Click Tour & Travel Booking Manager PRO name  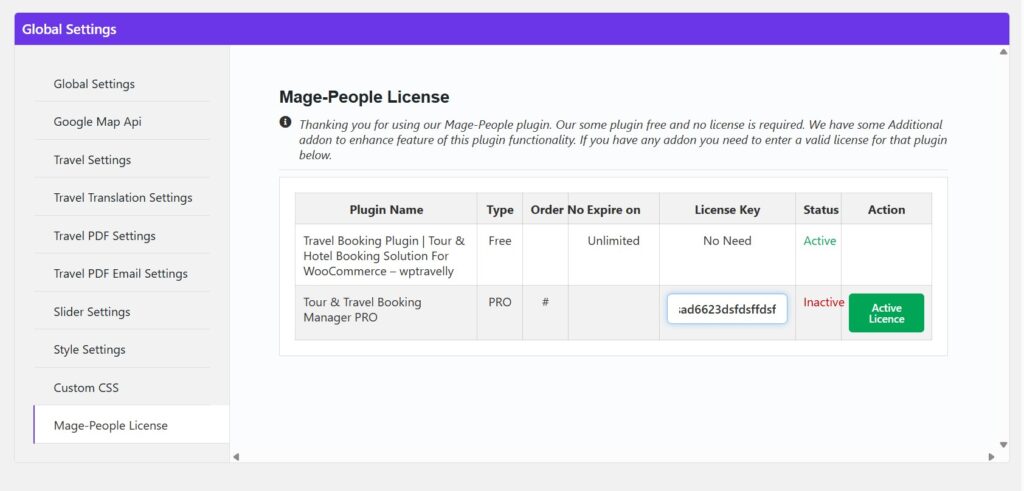tap(362, 310)
